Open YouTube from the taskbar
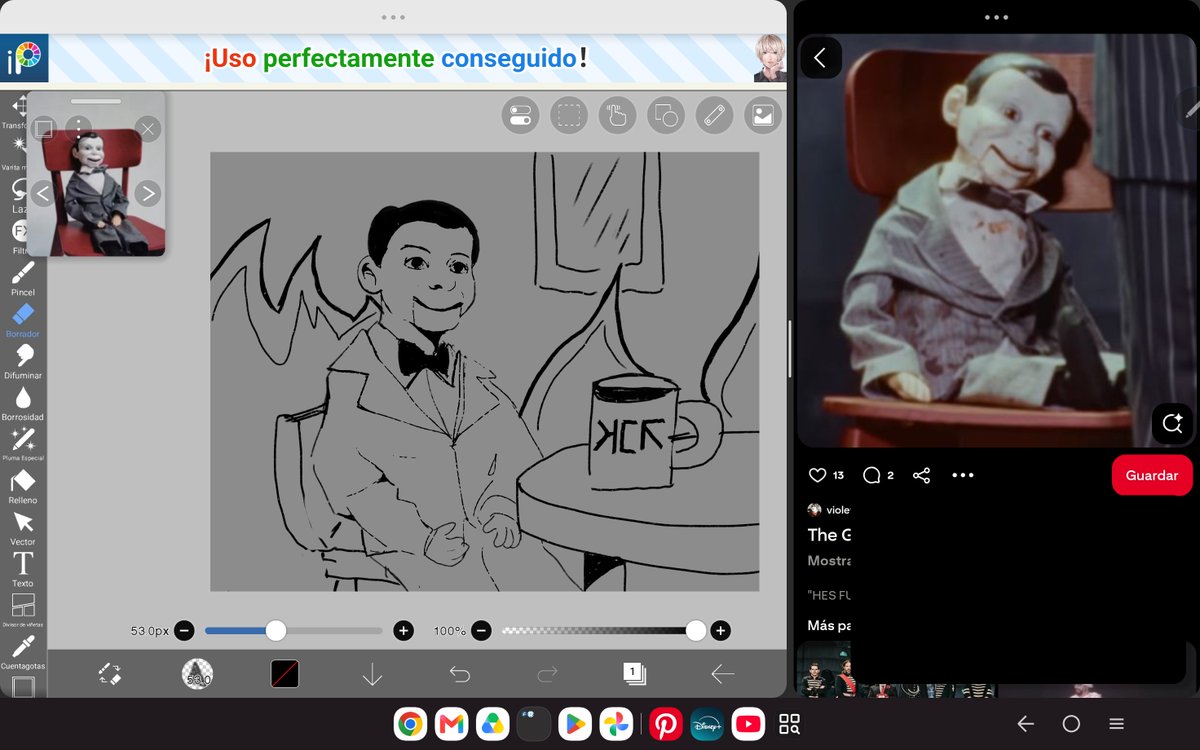The image size is (1200, 750). pos(746,723)
